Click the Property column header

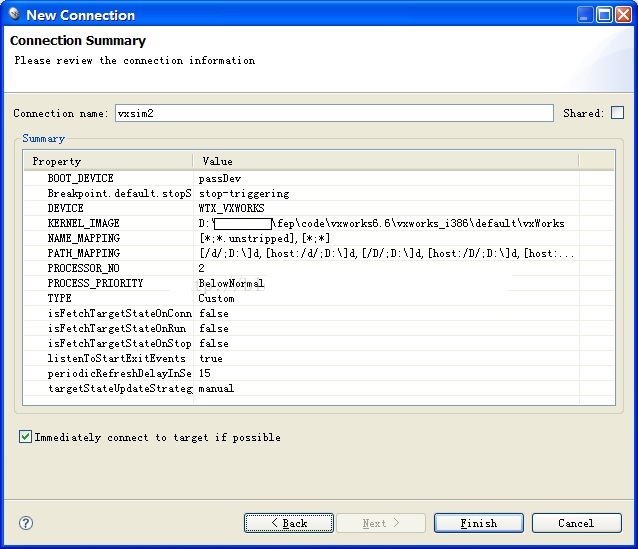108,161
